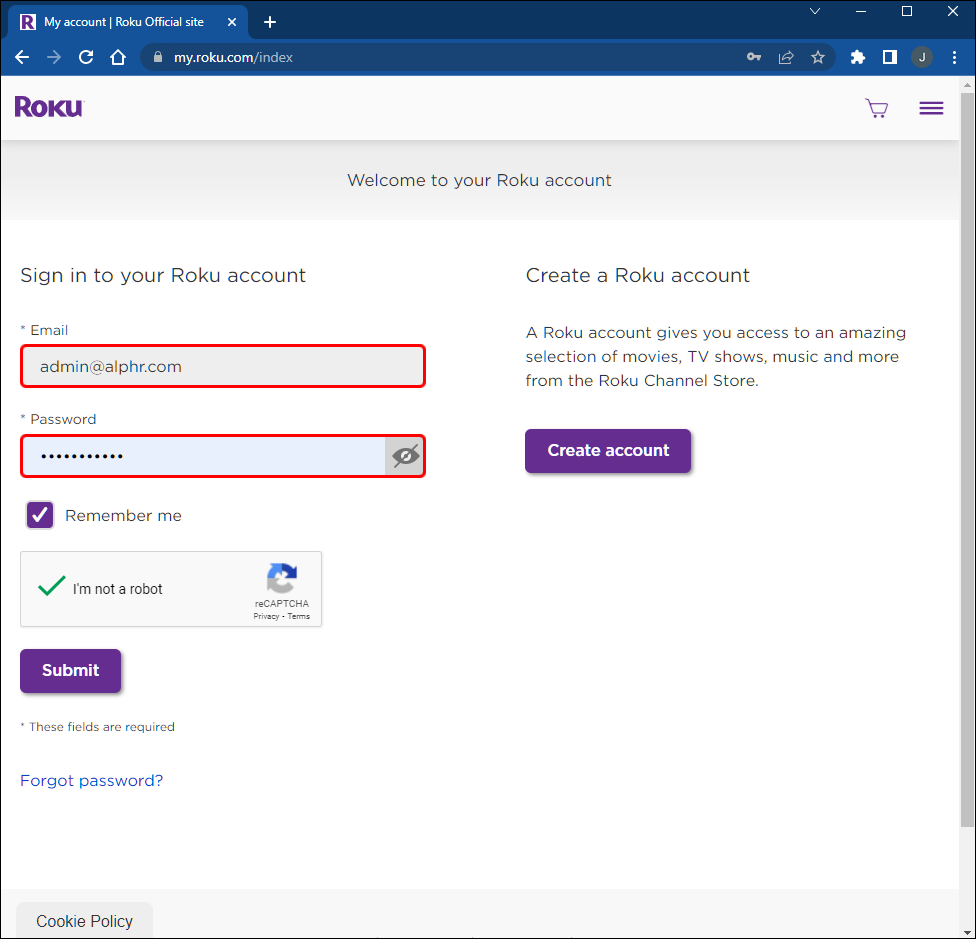The width and height of the screenshot is (976, 939).
Task: Open Chrome profile J avatar
Action: (x=922, y=57)
